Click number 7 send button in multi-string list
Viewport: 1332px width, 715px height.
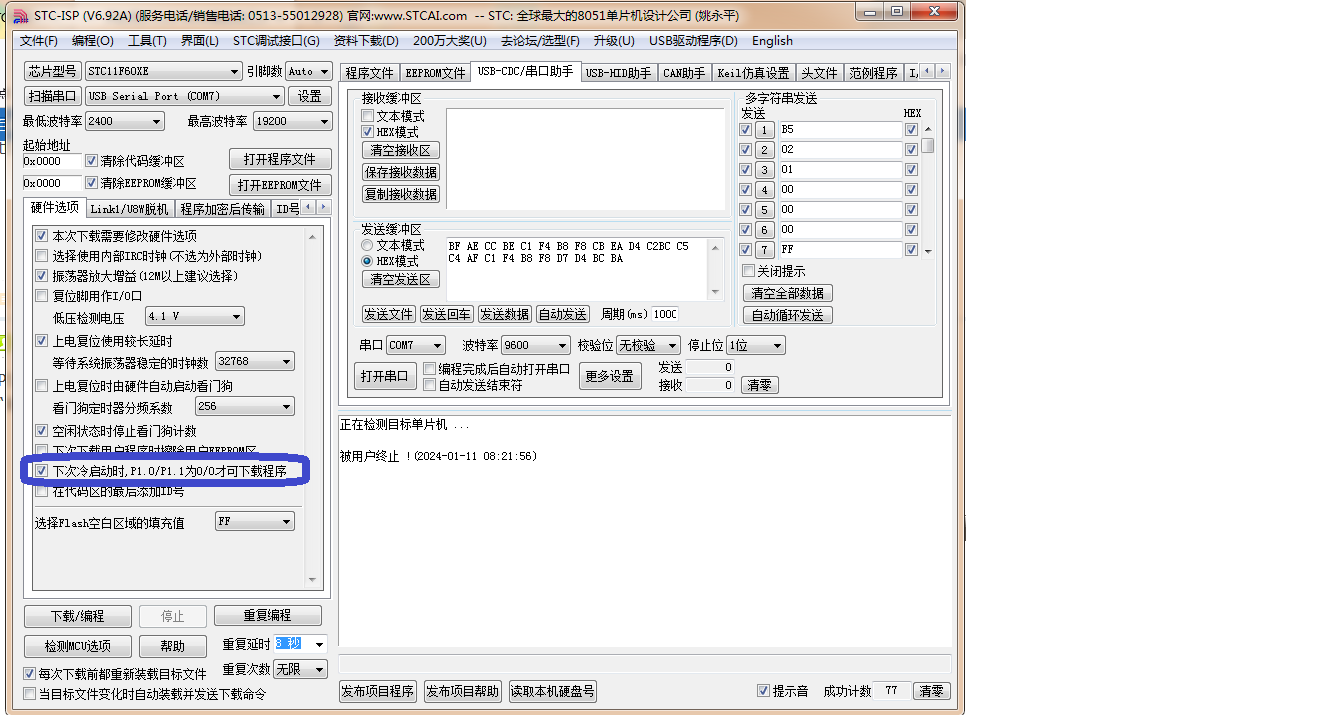[765, 250]
